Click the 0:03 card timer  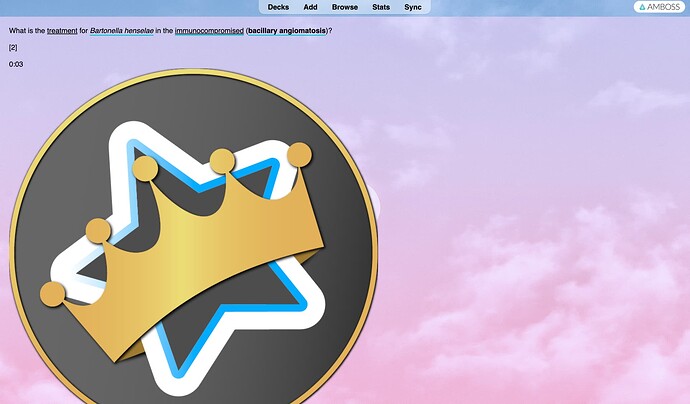click(x=16, y=64)
